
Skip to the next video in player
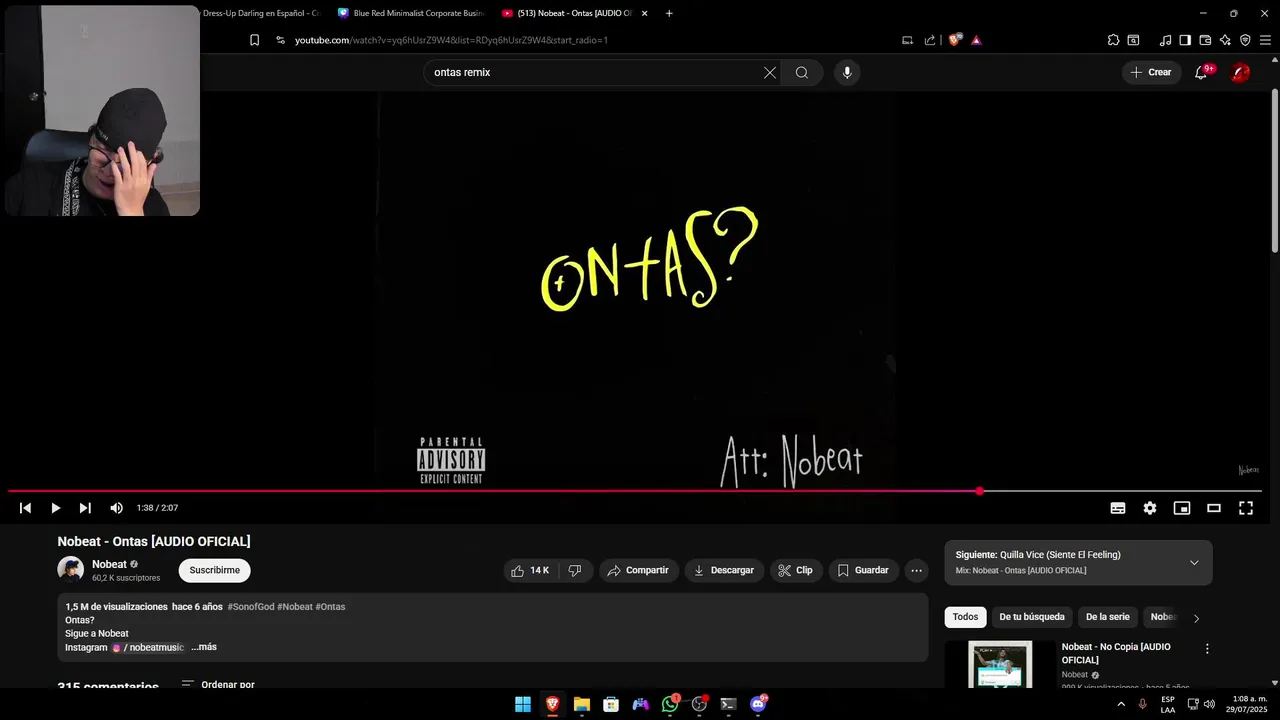[x=85, y=508]
